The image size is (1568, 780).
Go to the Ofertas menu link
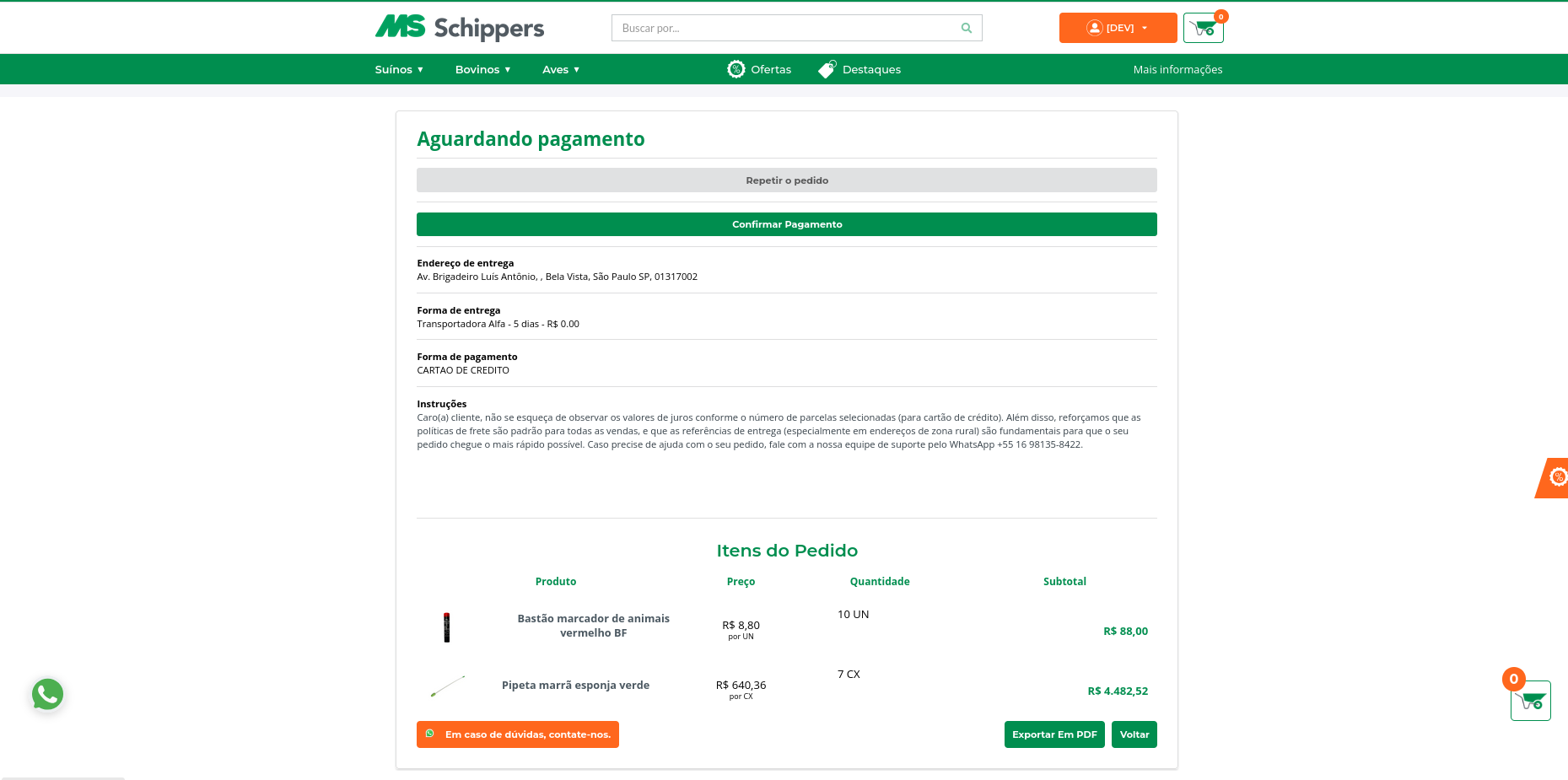[771, 69]
